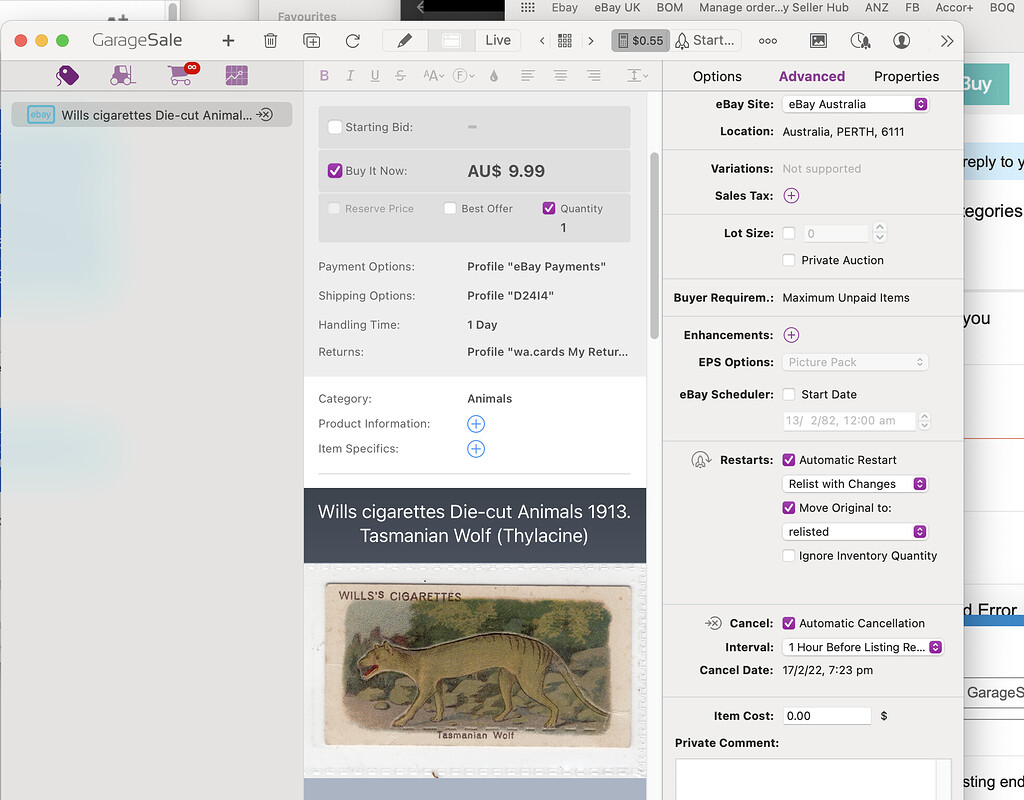Open the eBay UK bookmark in browser
The width and height of the screenshot is (1024, 800).
pyautogui.click(x=617, y=8)
